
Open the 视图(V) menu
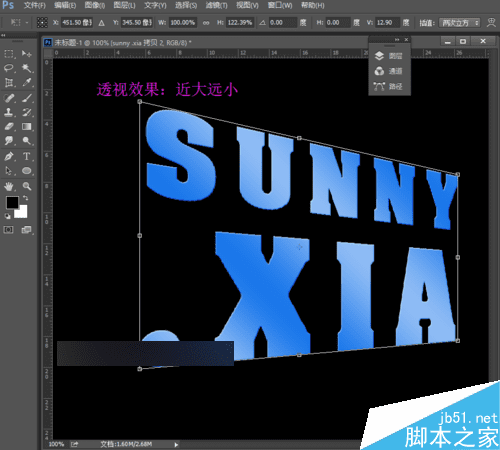(x=247, y=5)
